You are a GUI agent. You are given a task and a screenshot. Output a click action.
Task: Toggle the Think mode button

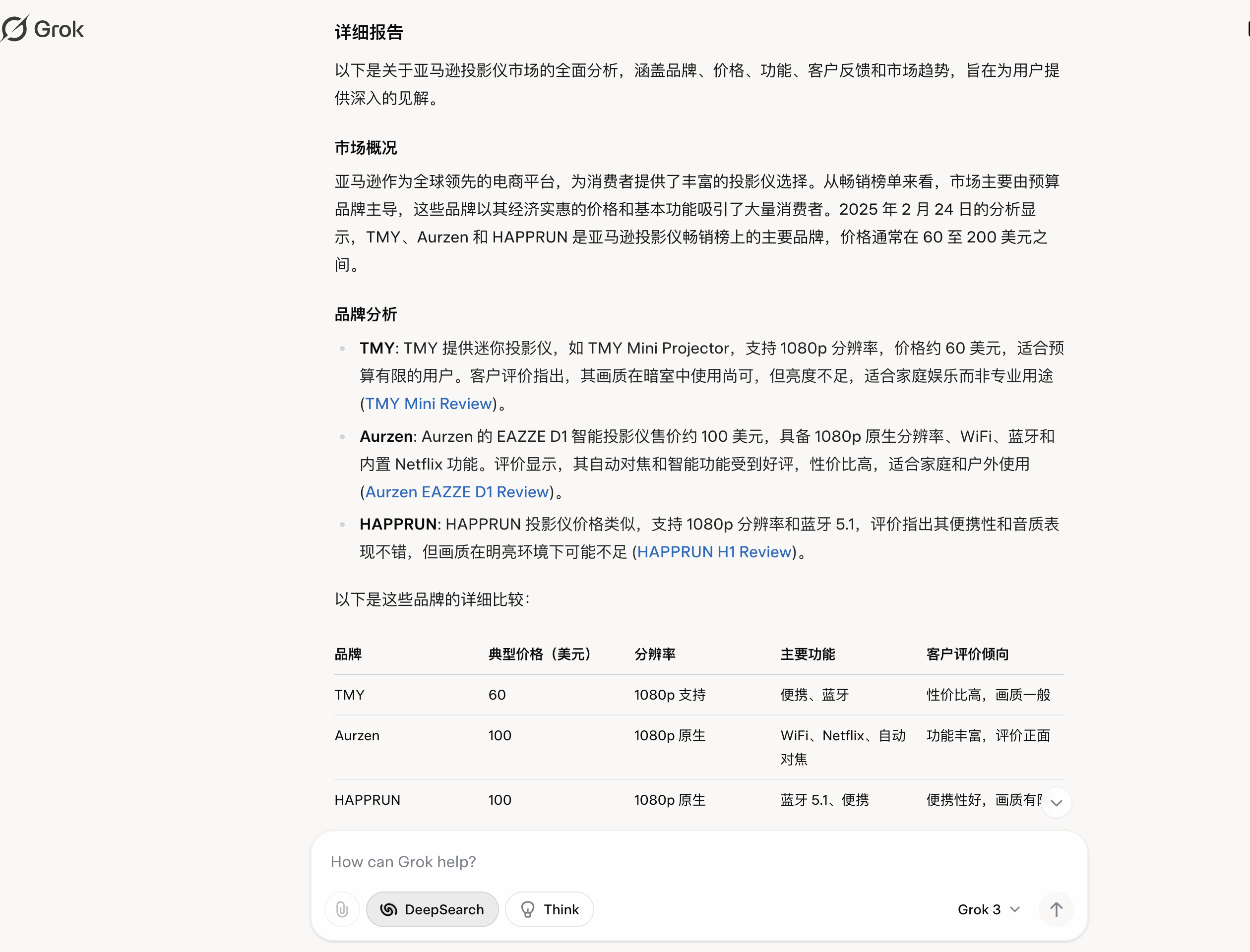click(549, 909)
